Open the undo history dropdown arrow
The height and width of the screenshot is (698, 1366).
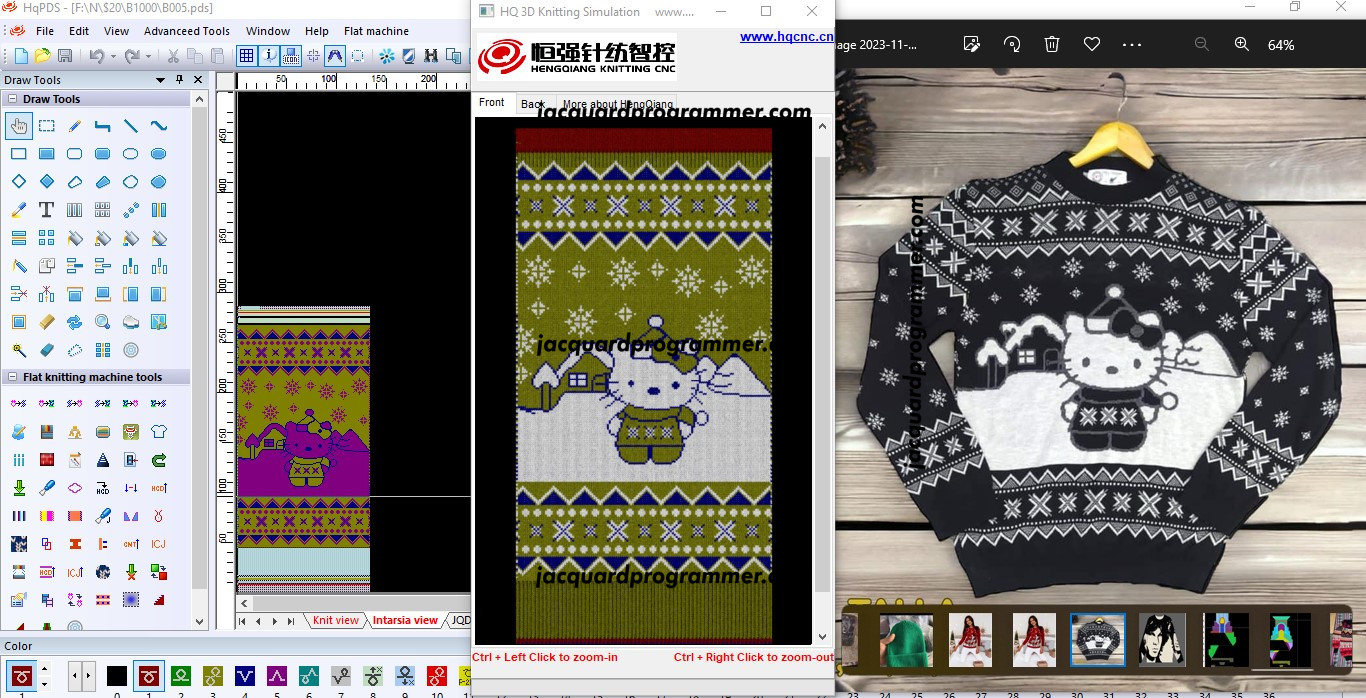(113, 56)
